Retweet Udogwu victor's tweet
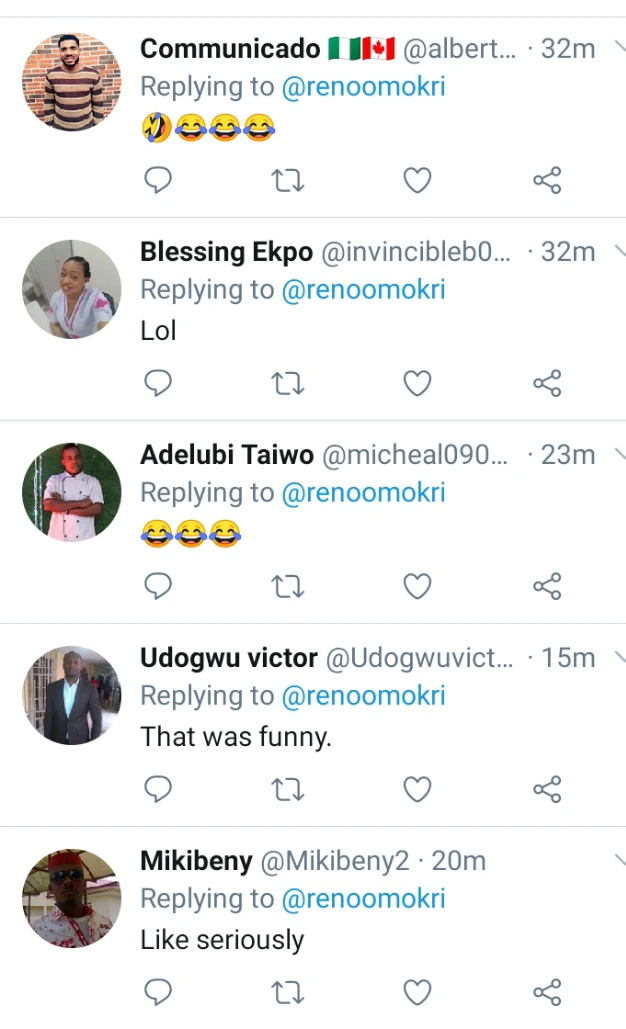This screenshot has height=1029, width=626. click(x=288, y=789)
